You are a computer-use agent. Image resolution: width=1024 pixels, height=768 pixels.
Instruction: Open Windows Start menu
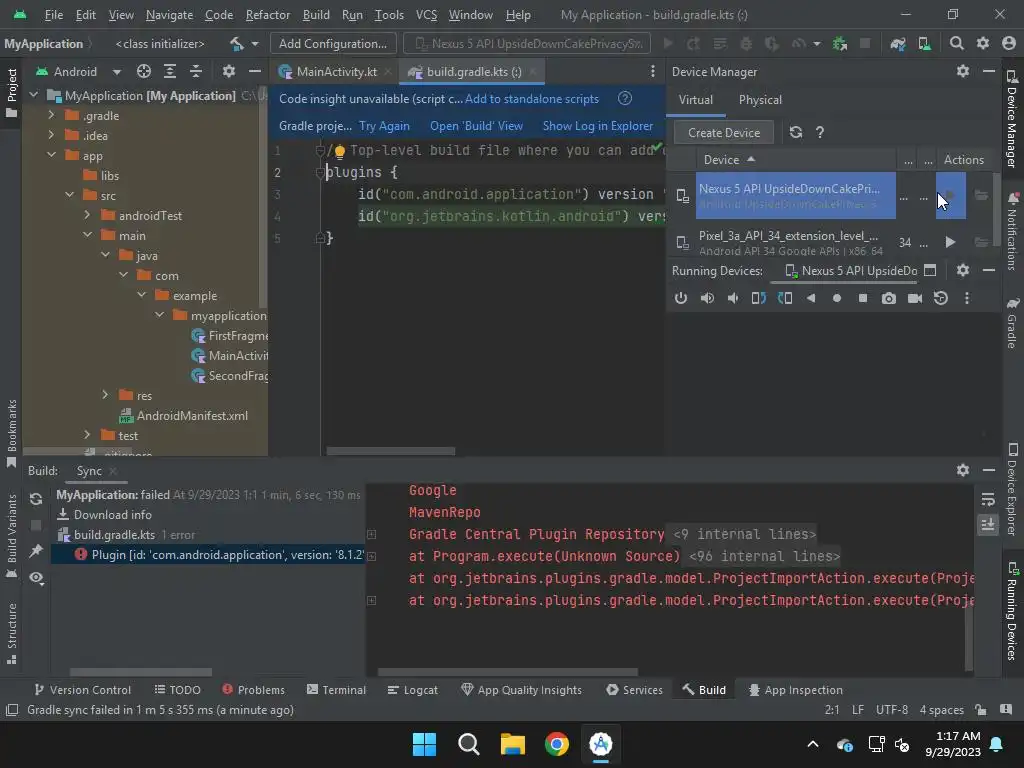[424, 744]
